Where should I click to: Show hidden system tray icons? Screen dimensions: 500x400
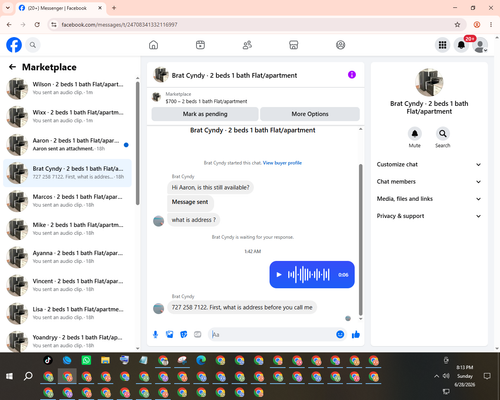pos(436,376)
